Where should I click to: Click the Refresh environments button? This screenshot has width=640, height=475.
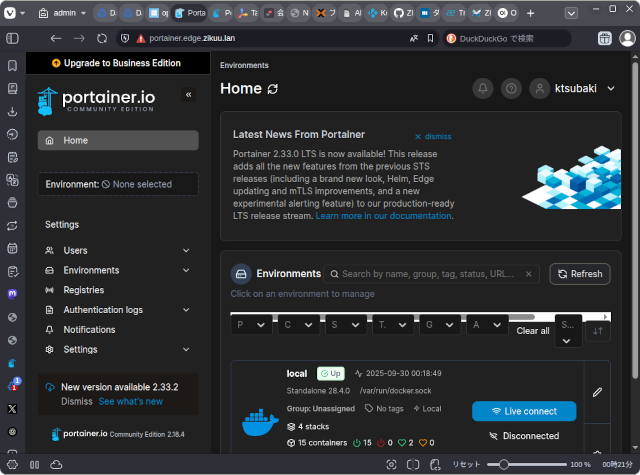coord(580,274)
